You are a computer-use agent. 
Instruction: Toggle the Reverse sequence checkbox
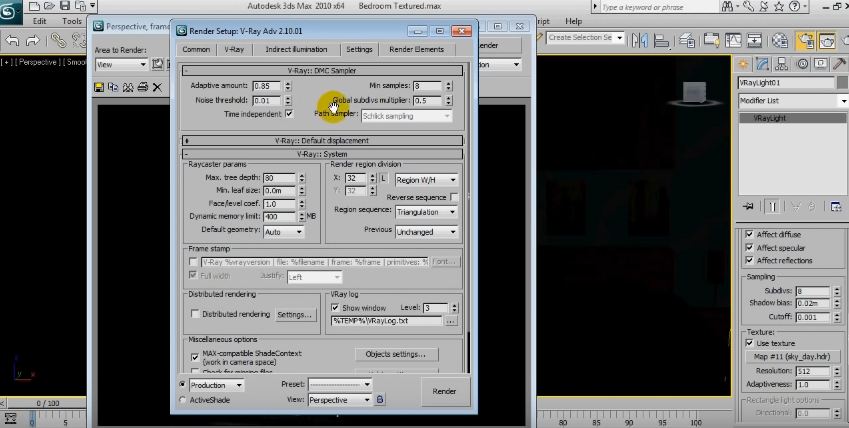454,197
